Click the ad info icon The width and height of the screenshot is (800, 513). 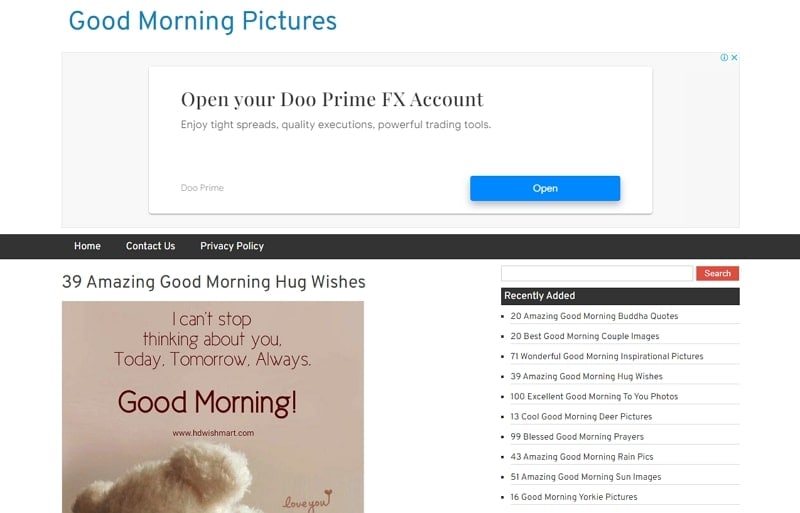[723, 57]
